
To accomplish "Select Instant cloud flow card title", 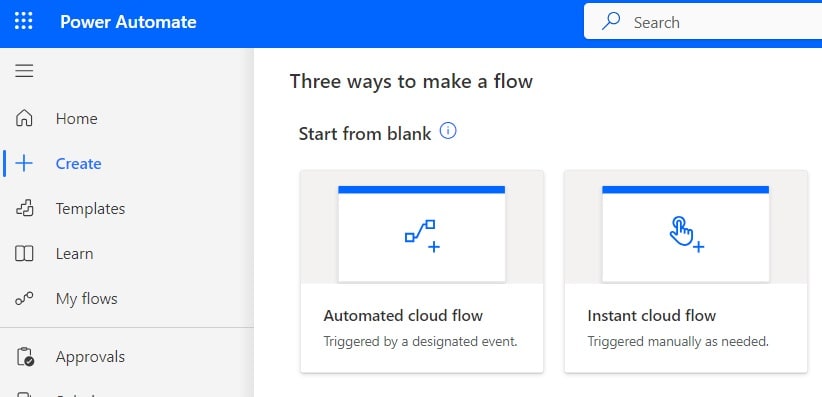I will click(x=652, y=316).
